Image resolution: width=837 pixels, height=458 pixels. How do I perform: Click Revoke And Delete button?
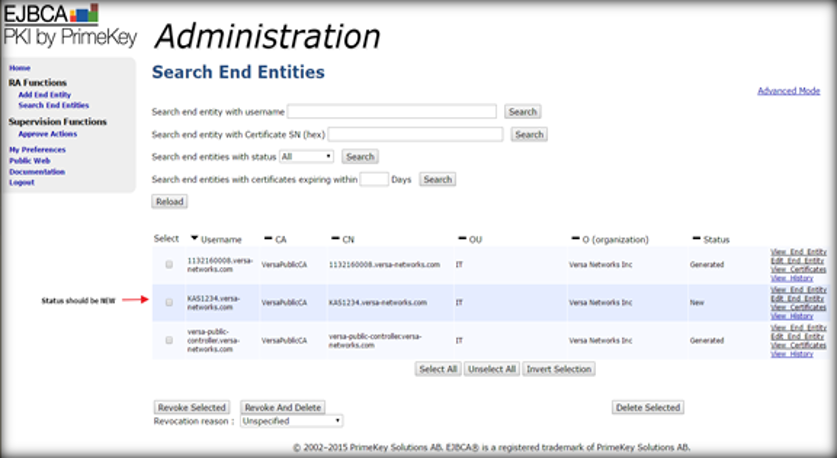(283, 407)
